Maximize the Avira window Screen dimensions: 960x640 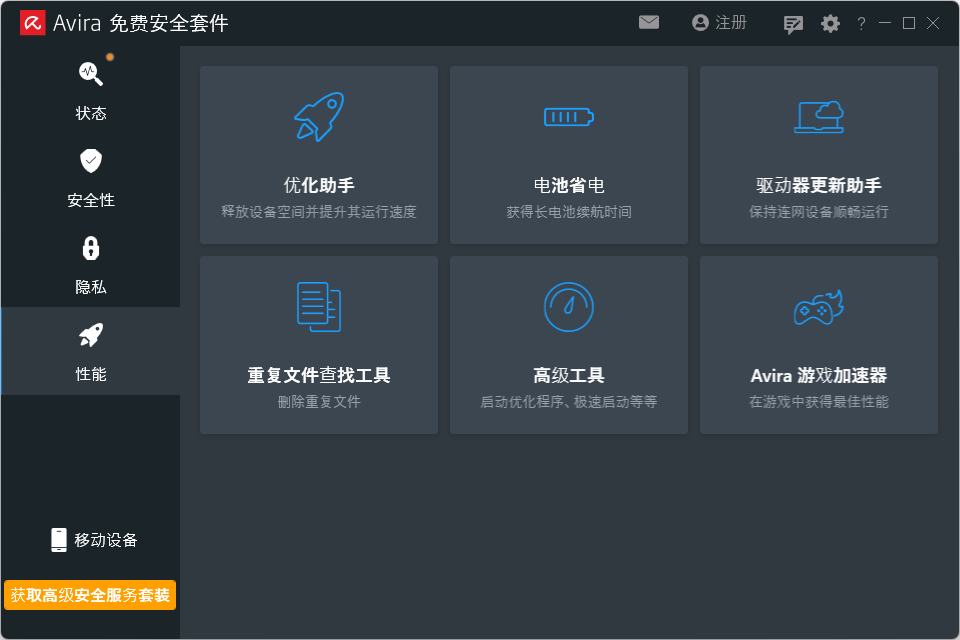(x=909, y=23)
